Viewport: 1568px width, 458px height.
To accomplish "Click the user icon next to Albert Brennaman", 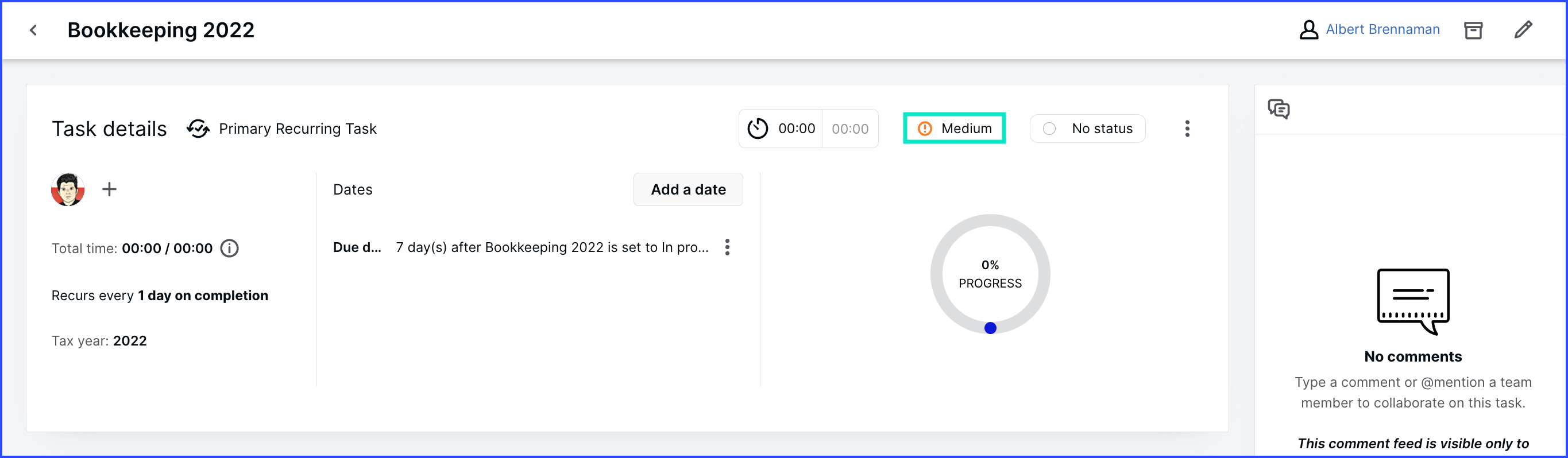I will (1309, 29).
